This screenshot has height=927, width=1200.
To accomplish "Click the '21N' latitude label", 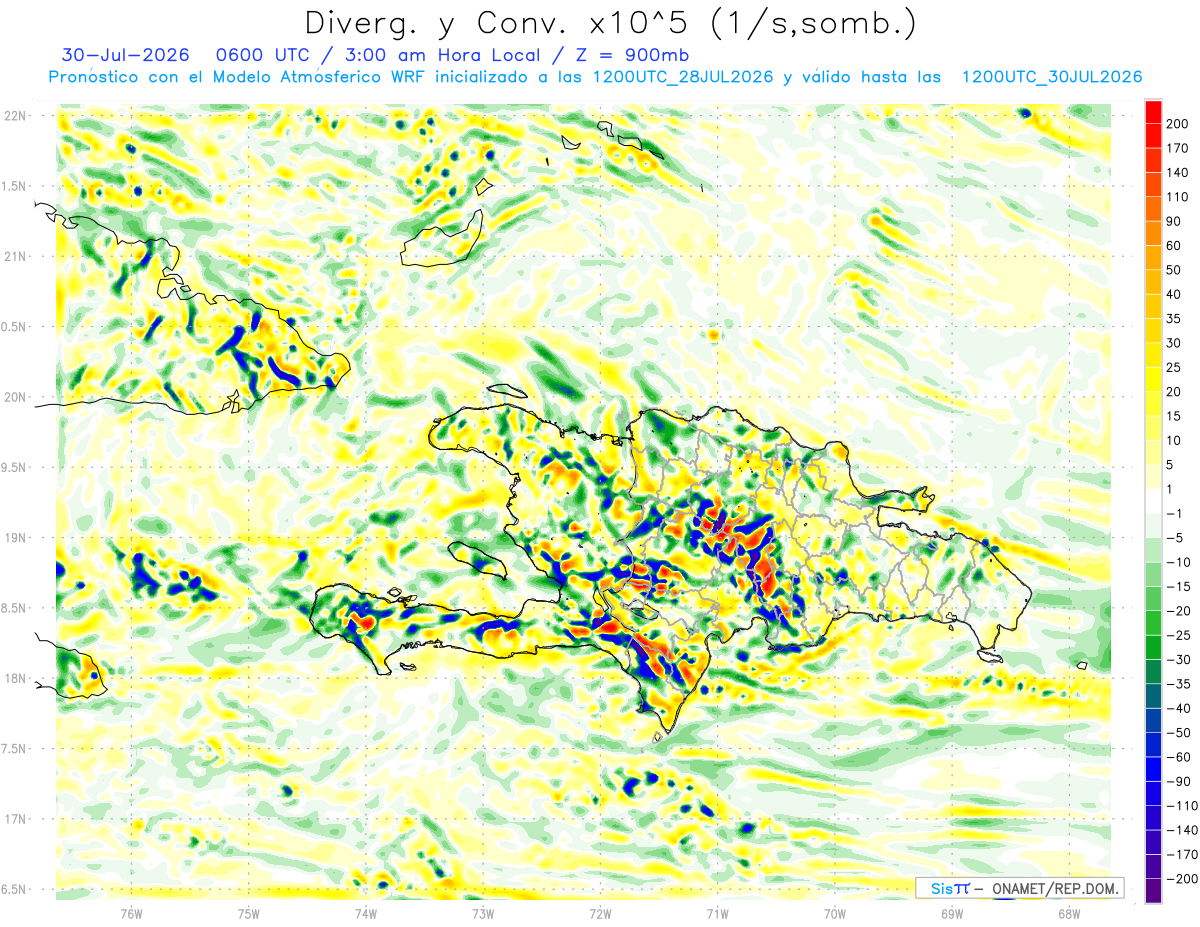I will 14,256.
